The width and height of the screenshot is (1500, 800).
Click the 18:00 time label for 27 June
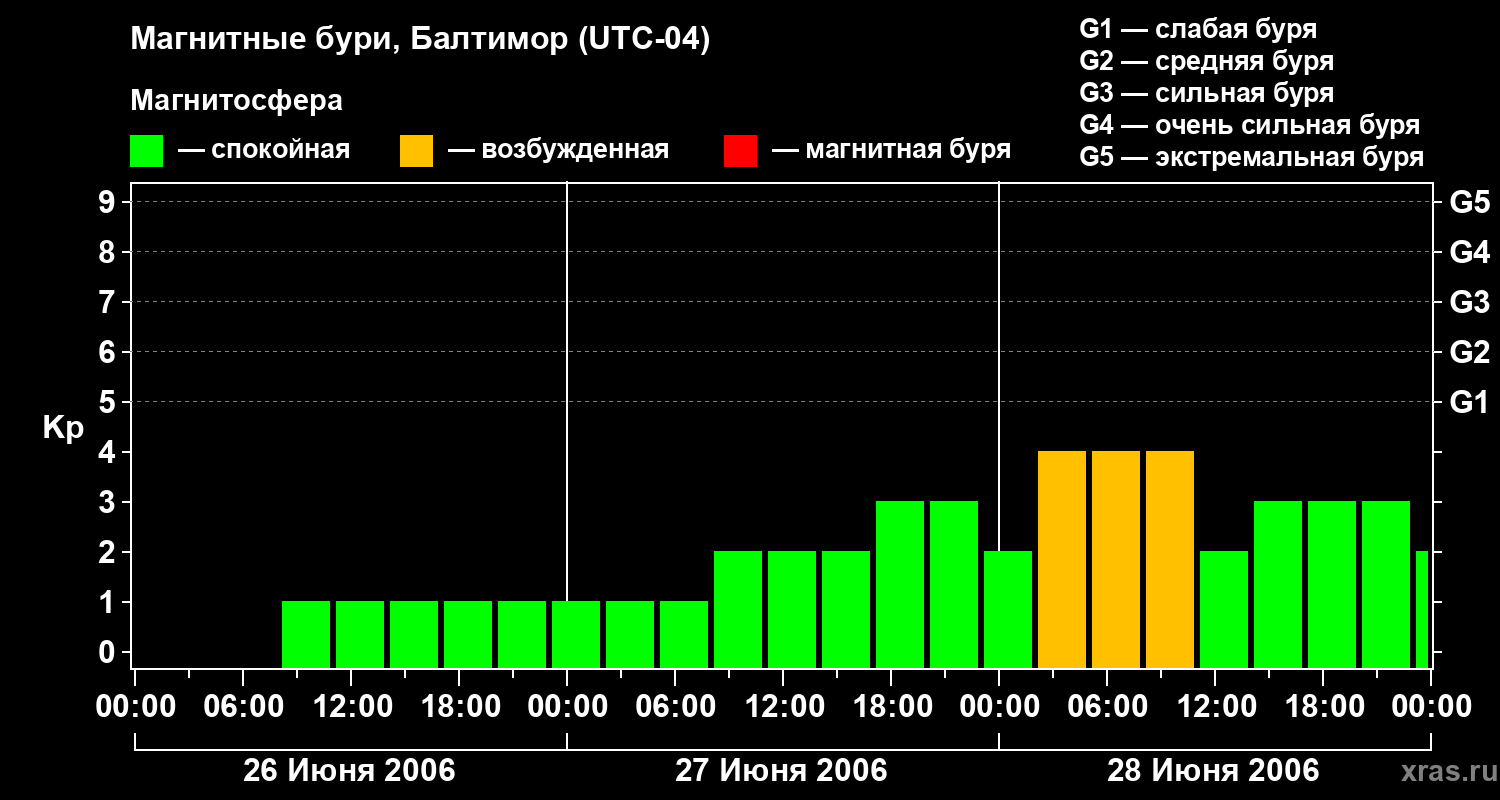891,706
